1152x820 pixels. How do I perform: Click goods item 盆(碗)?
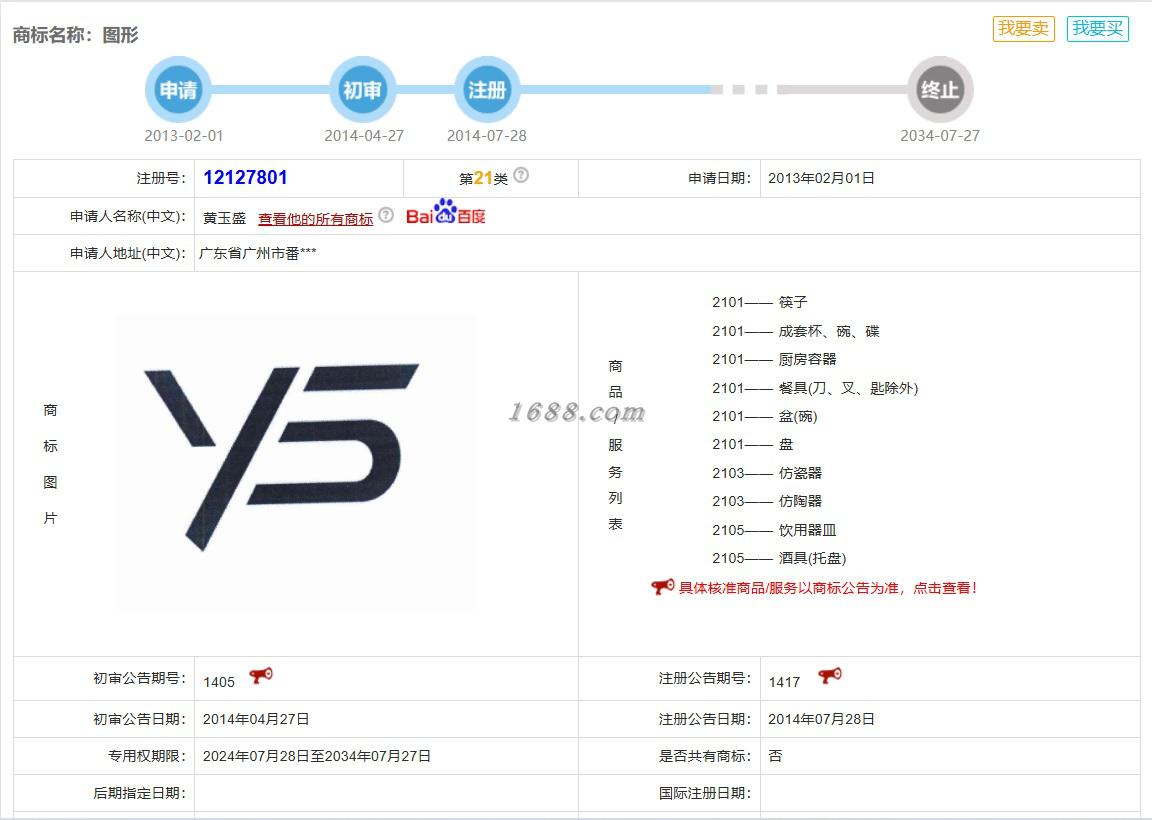pos(798,417)
